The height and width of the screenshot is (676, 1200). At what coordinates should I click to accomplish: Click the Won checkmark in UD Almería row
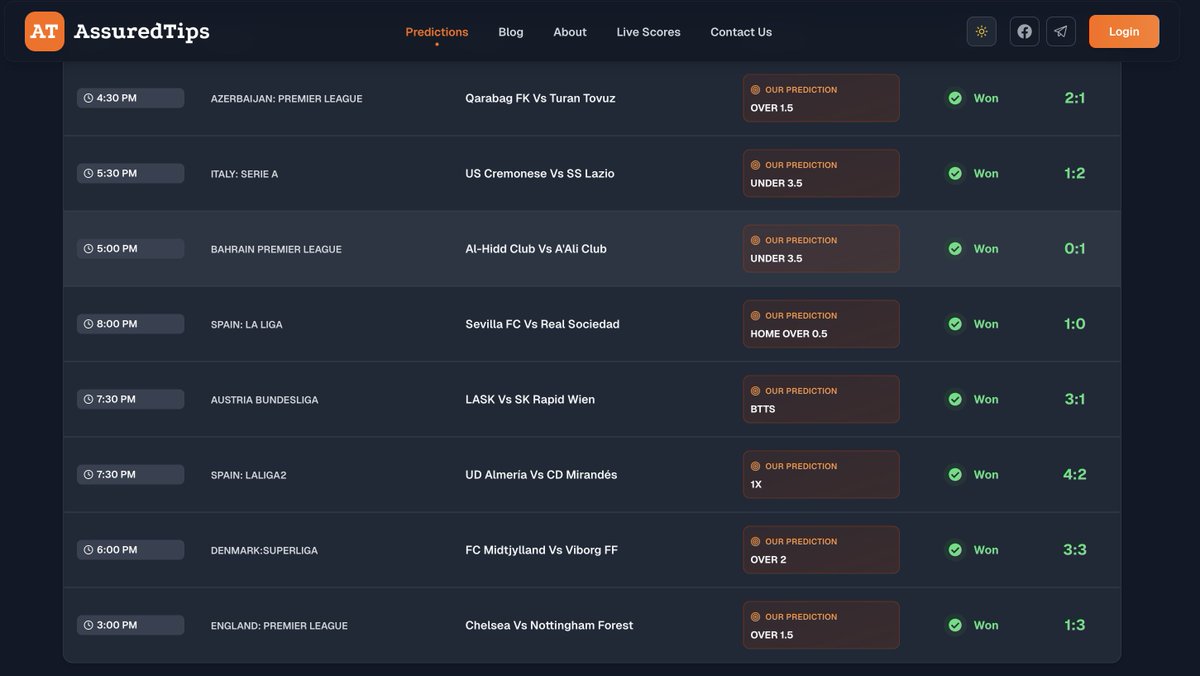pyautogui.click(x=955, y=474)
